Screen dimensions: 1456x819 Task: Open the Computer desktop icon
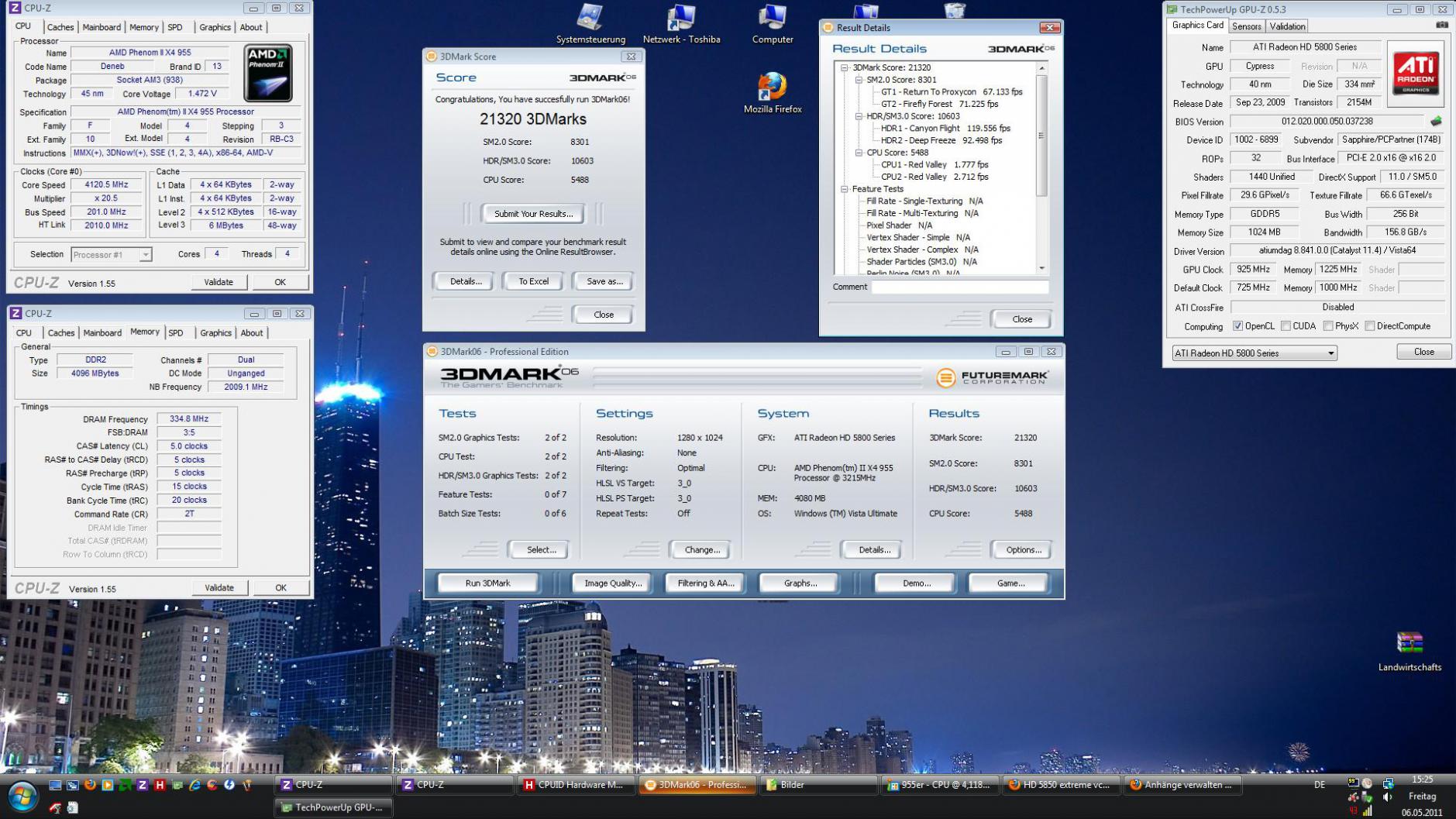(x=773, y=24)
